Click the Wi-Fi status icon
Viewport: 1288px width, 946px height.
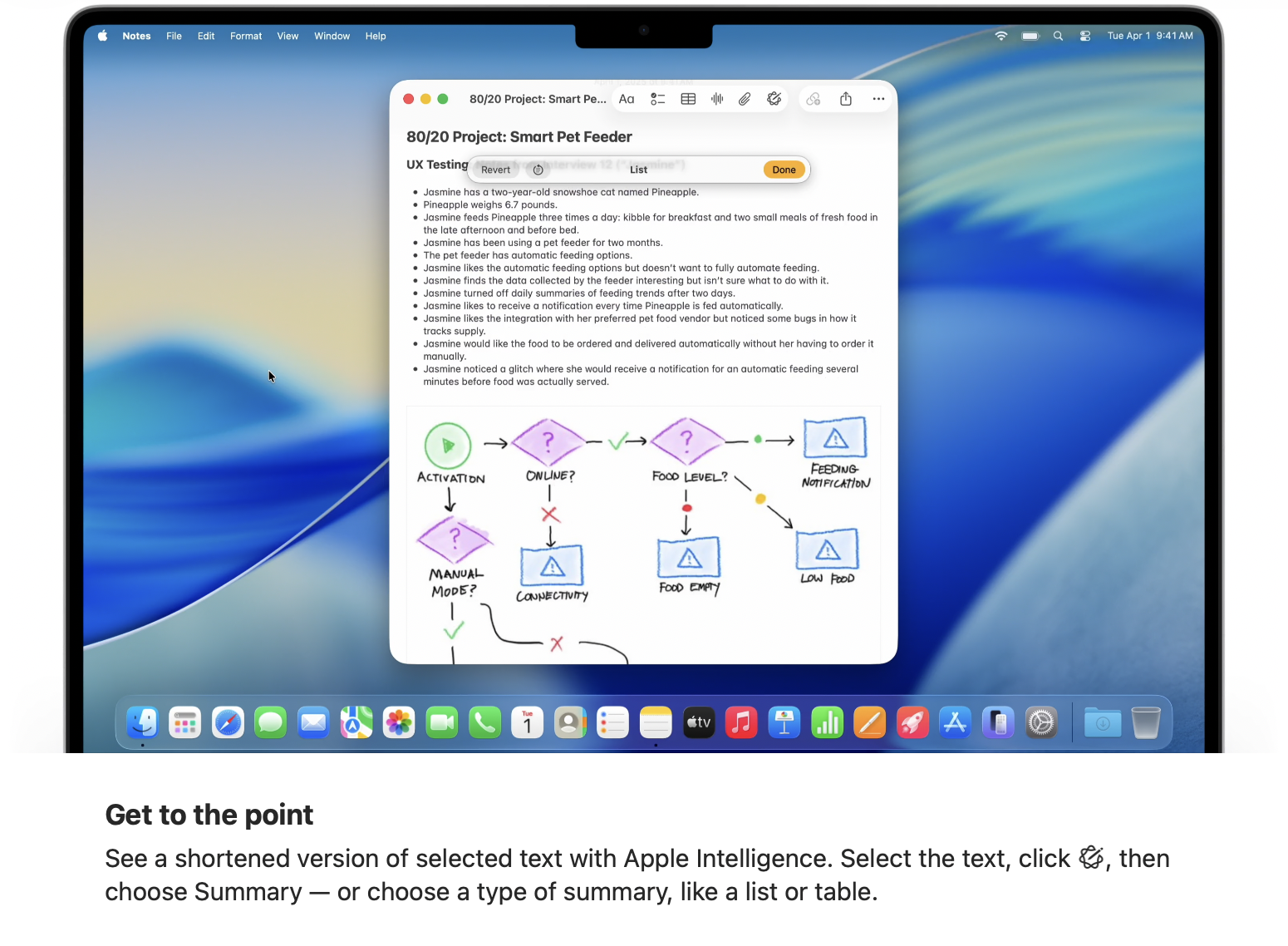point(1001,36)
